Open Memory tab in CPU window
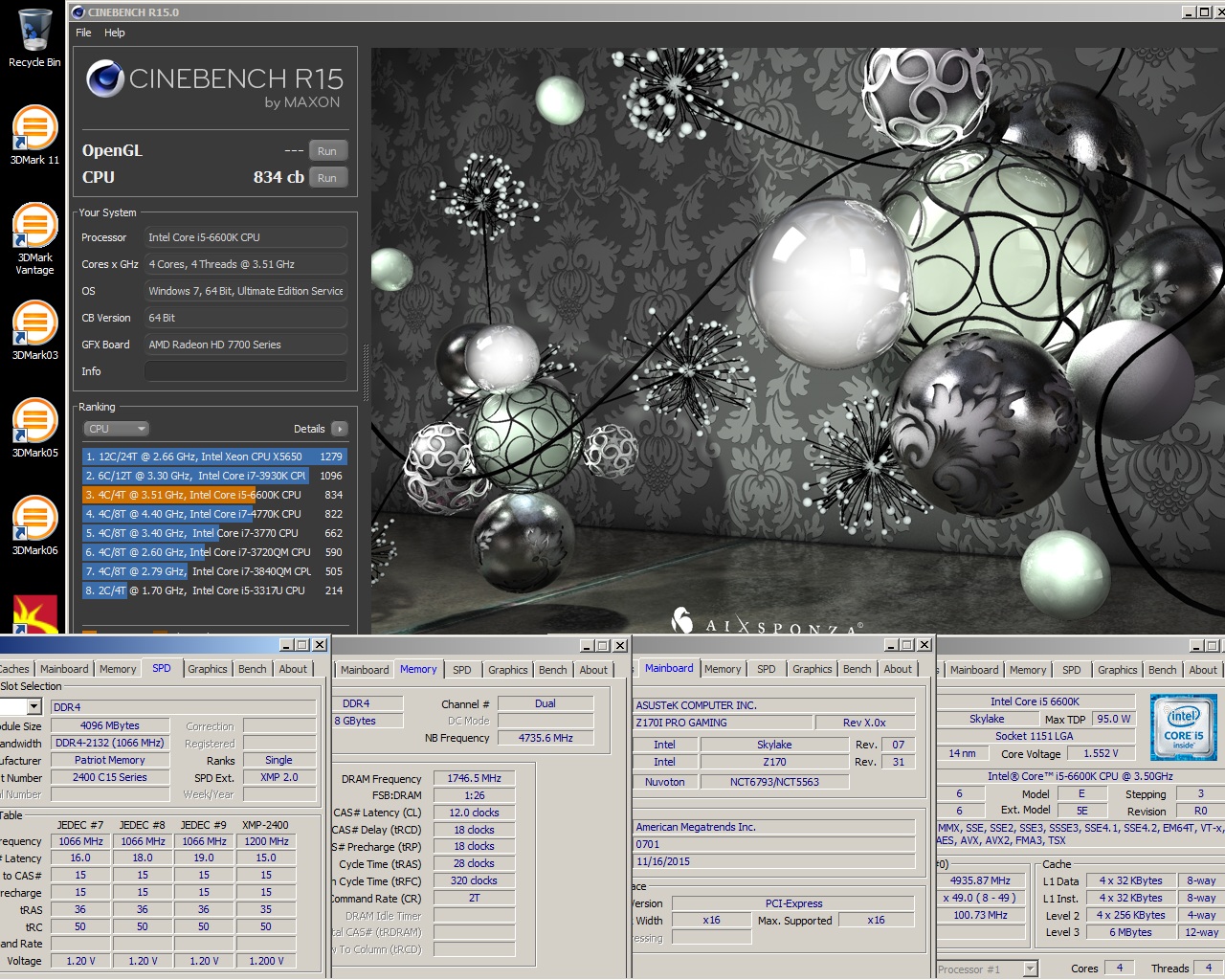Image resolution: width=1225 pixels, height=980 pixels. click(1028, 670)
